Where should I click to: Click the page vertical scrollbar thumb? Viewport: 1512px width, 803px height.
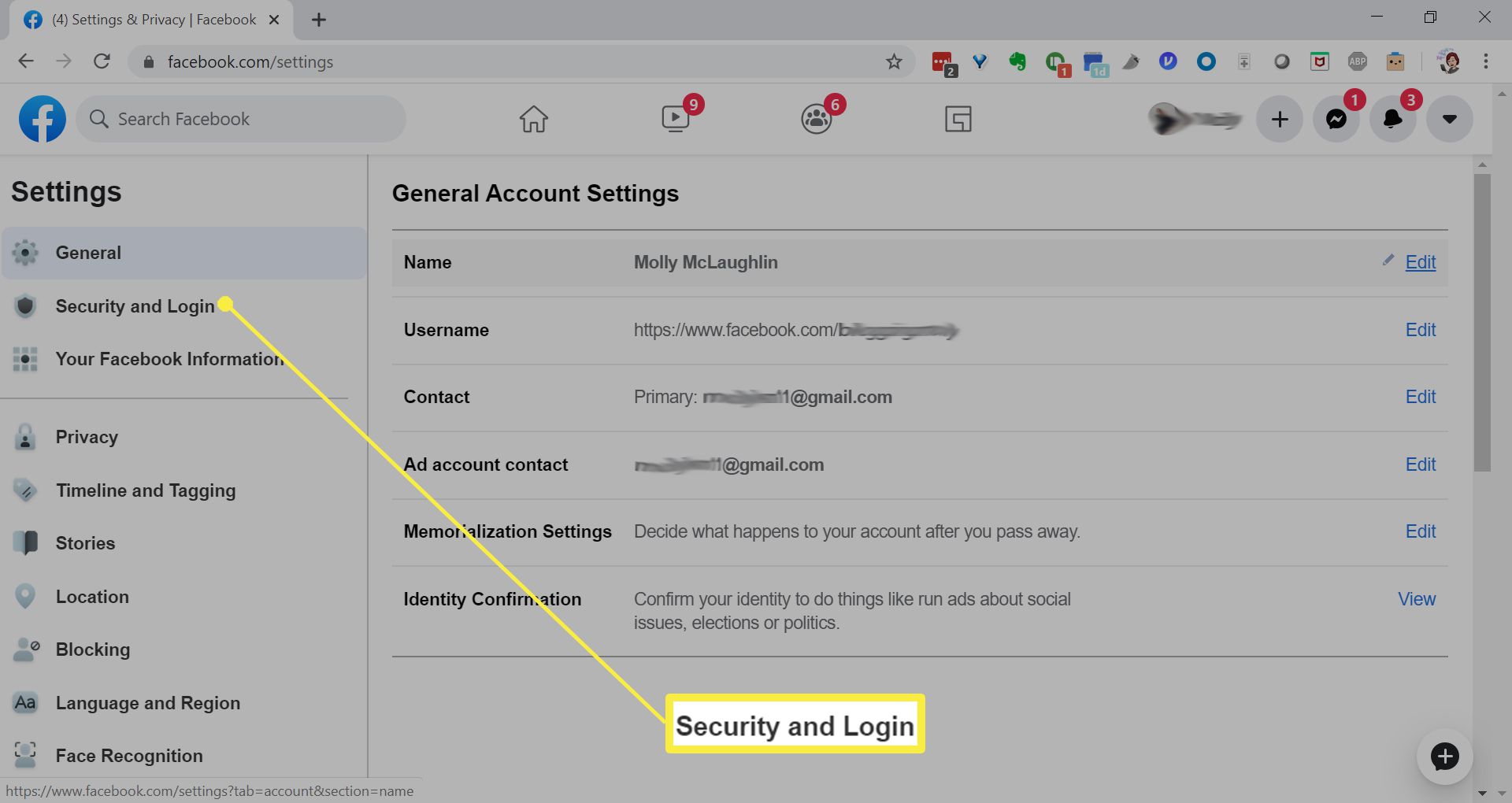pyautogui.click(x=1483, y=323)
